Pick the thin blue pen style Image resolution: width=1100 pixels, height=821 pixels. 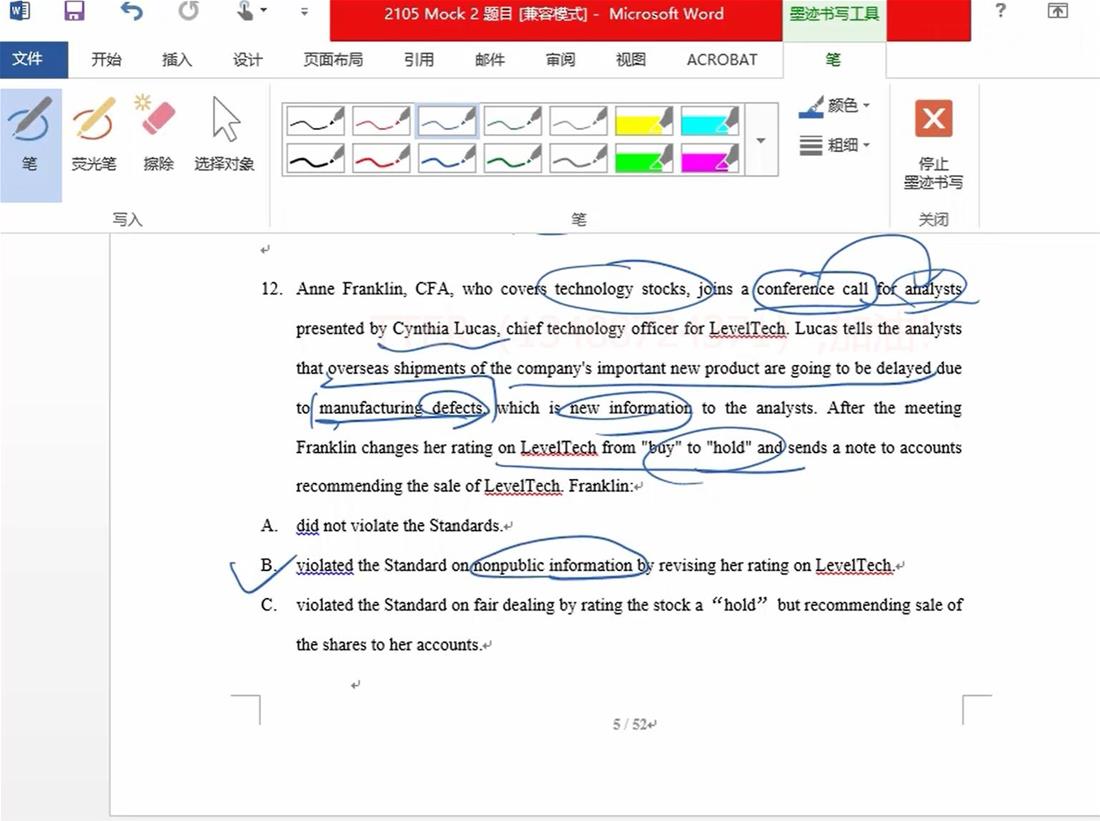[x=447, y=121]
